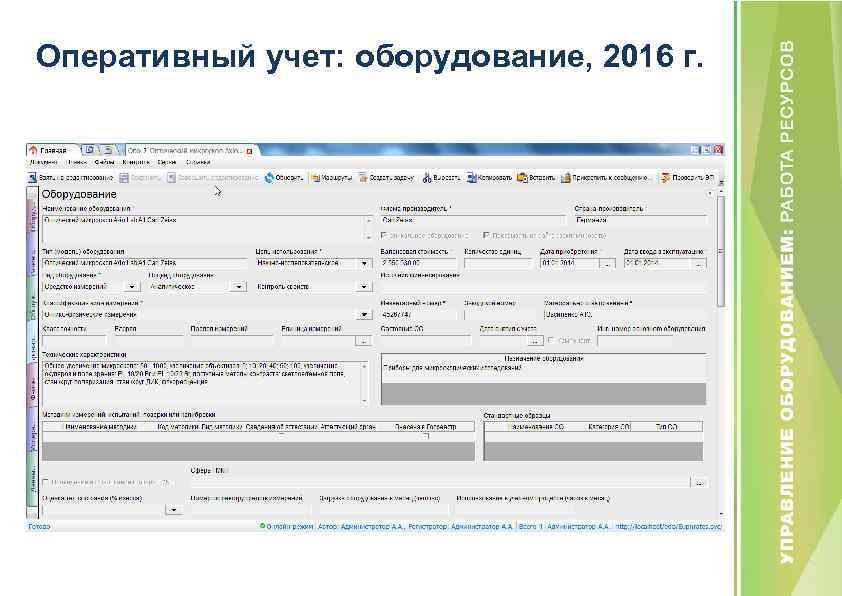Click ellipsis button for 'Дата снятия с учета'
This screenshot has width=842, height=596.
click(x=535, y=340)
